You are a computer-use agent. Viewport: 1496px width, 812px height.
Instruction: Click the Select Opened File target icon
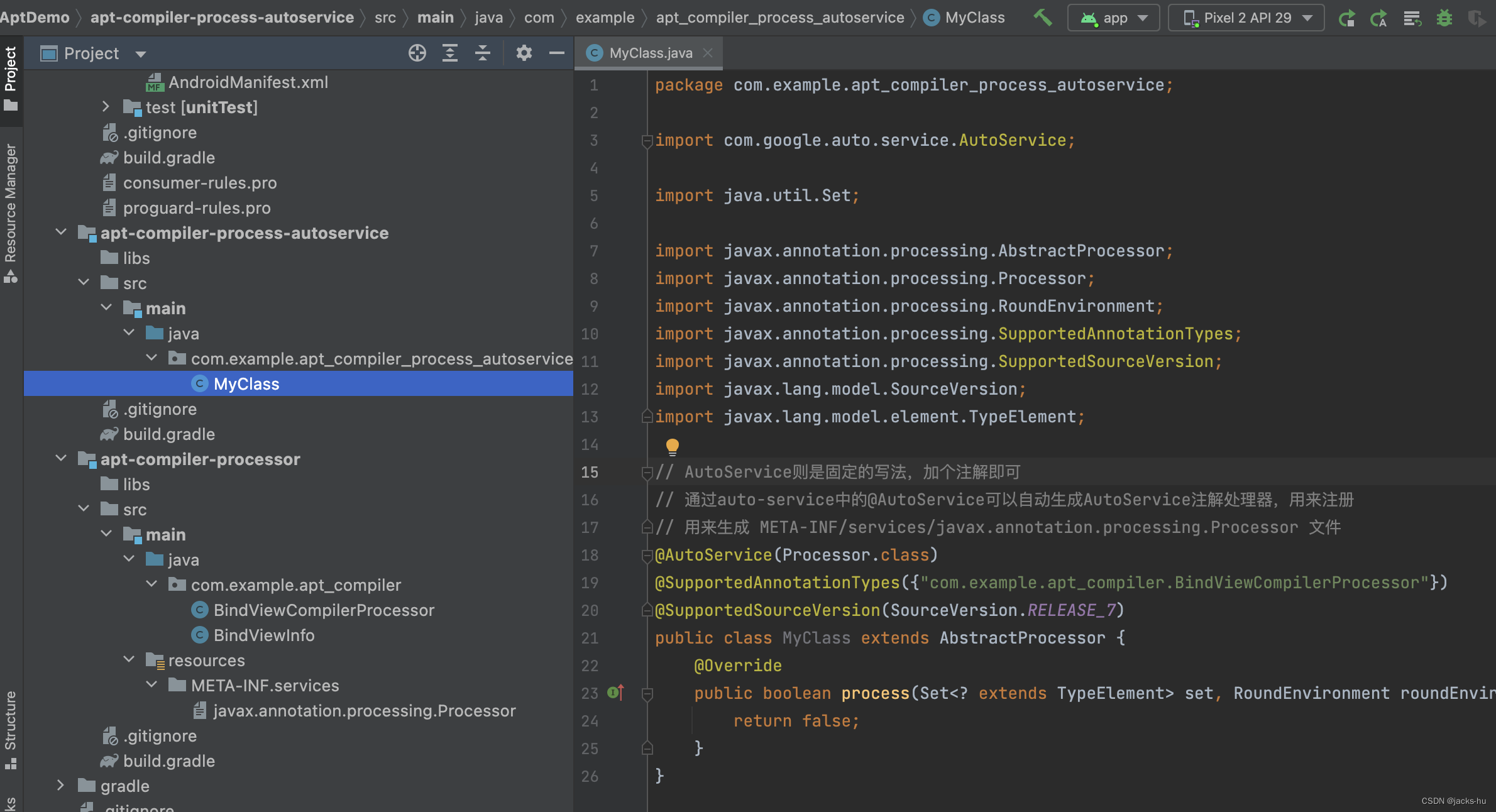coord(417,53)
